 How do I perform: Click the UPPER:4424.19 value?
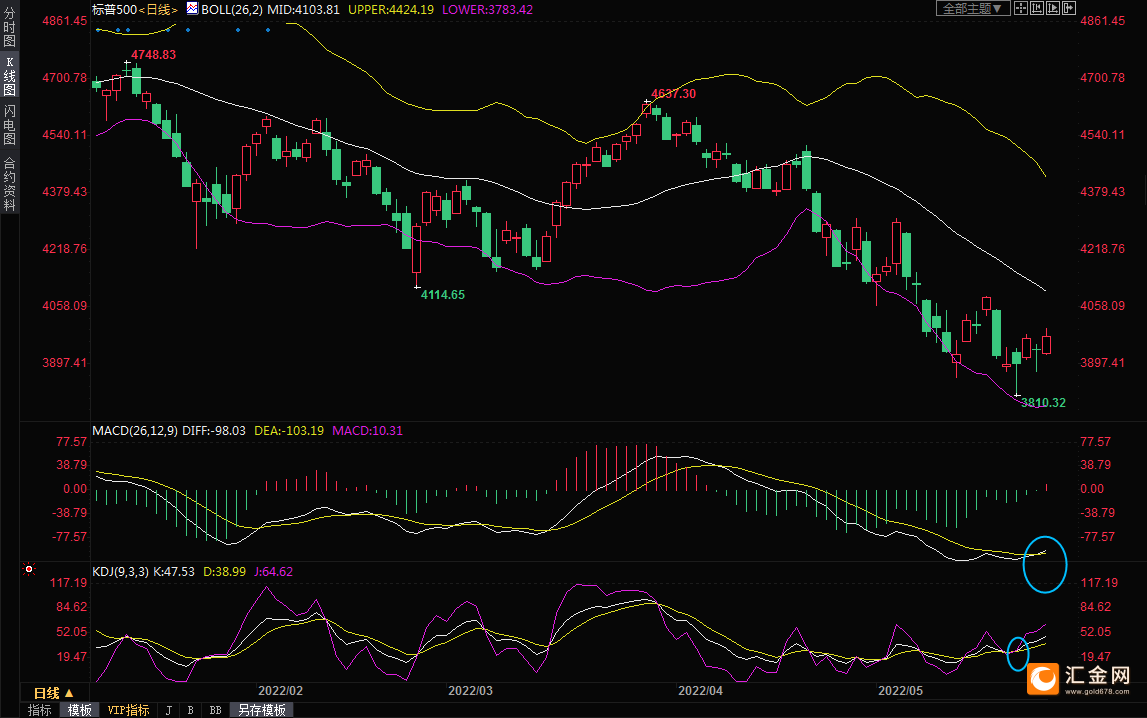click(x=391, y=10)
